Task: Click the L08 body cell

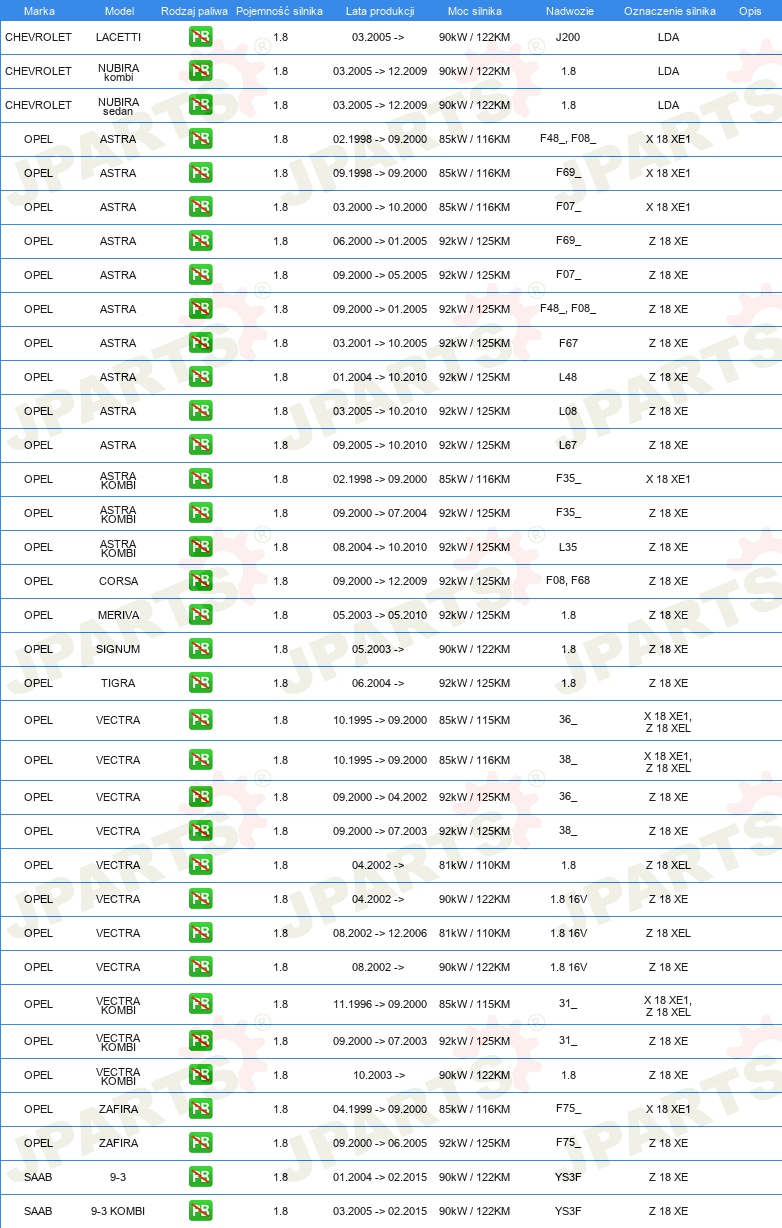Action: coord(568,411)
